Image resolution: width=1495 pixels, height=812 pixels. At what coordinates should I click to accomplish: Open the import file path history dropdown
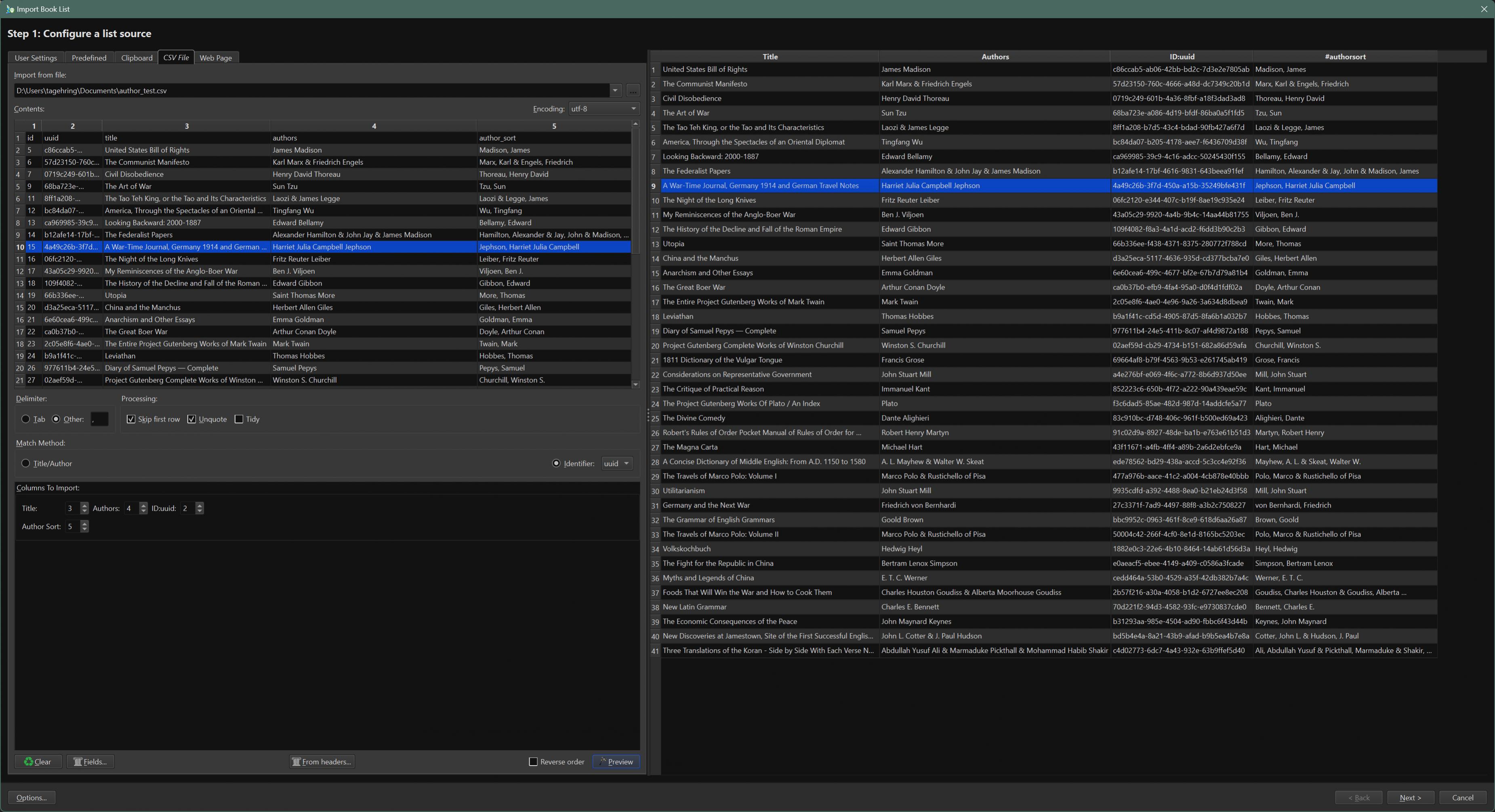click(x=615, y=90)
